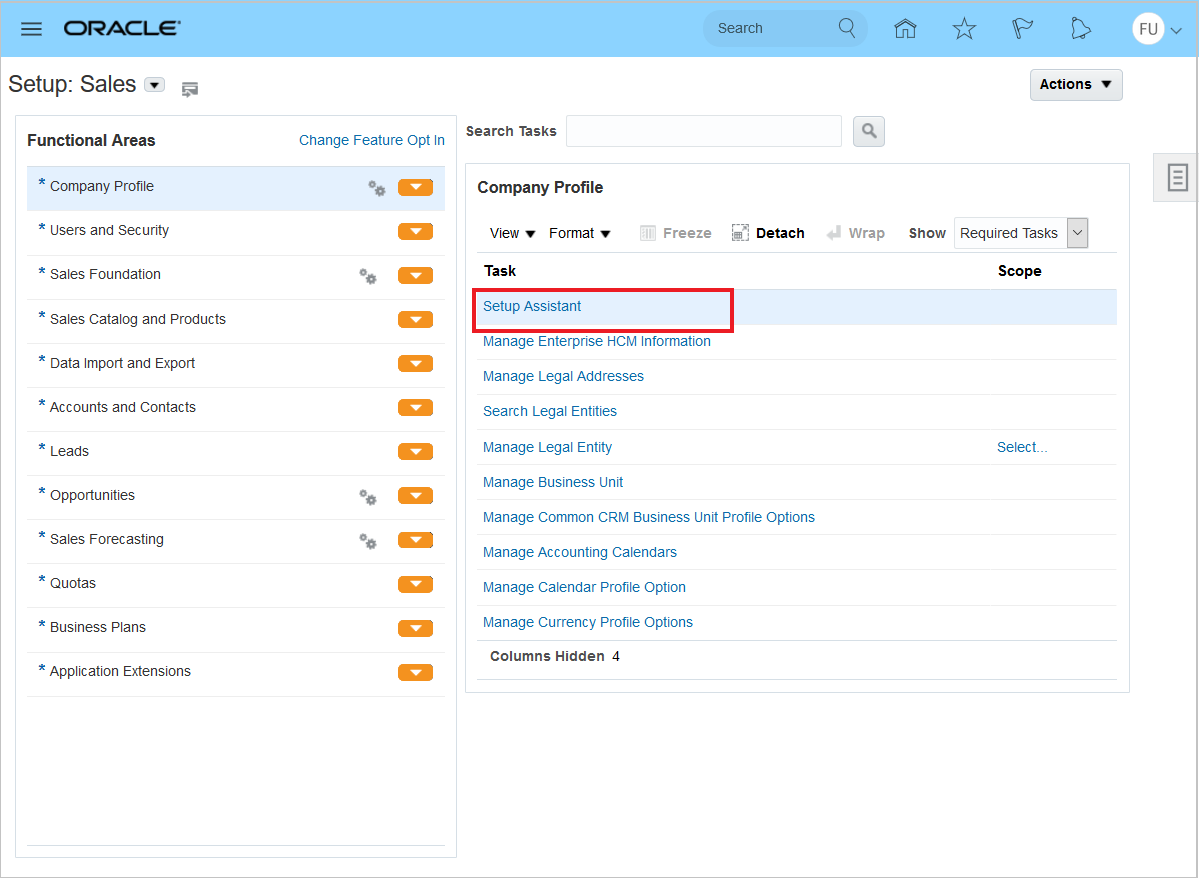Open orange dropdown for Accounts and Contacts
This screenshot has width=1199, height=878.
coord(415,408)
